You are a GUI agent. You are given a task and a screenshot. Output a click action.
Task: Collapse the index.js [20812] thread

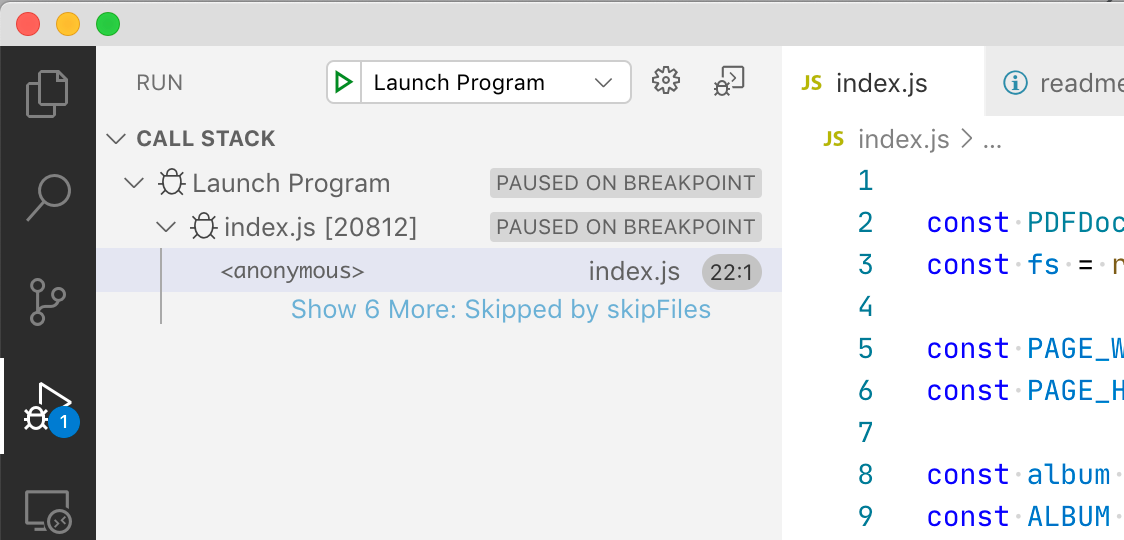click(x=165, y=227)
